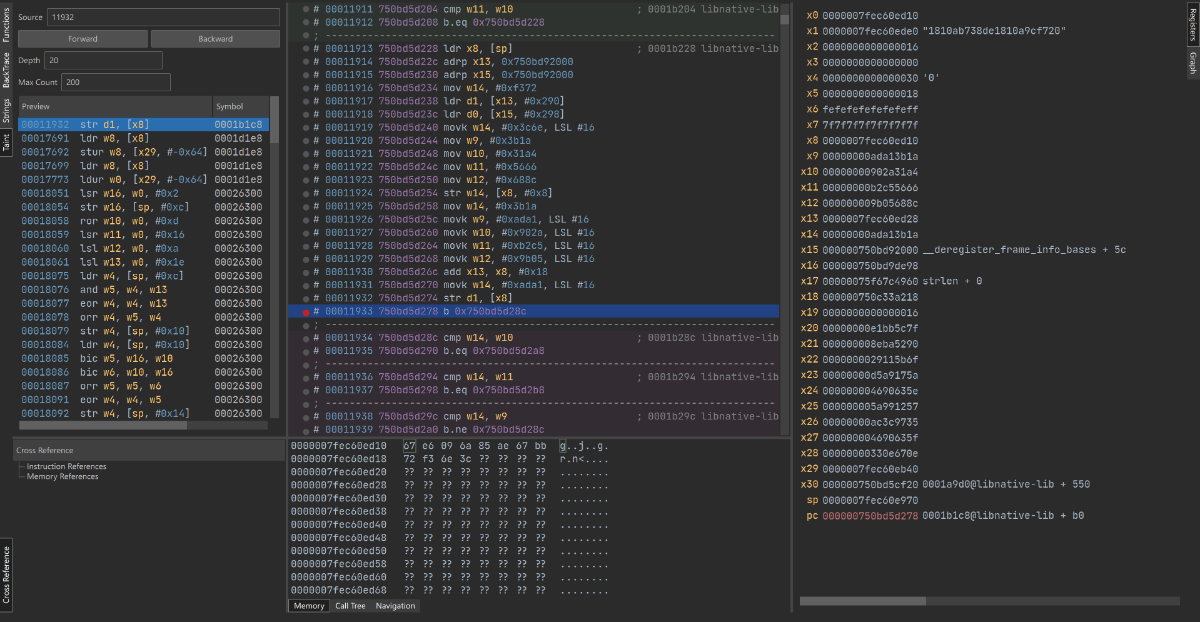The width and height of the screenshot is (1200, 622).
Task: Sort by the Symbol column header
Action: pos(240,106)
